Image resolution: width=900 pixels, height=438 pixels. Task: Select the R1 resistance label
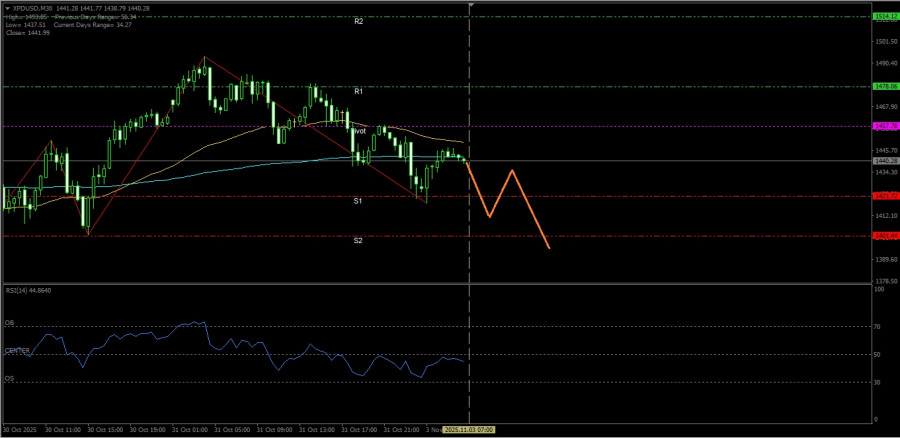(358, 91)
